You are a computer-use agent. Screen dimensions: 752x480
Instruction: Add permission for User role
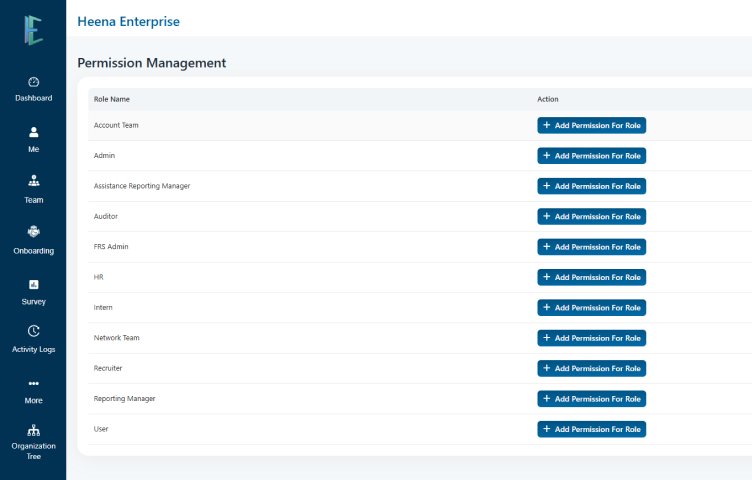point(591,429)
